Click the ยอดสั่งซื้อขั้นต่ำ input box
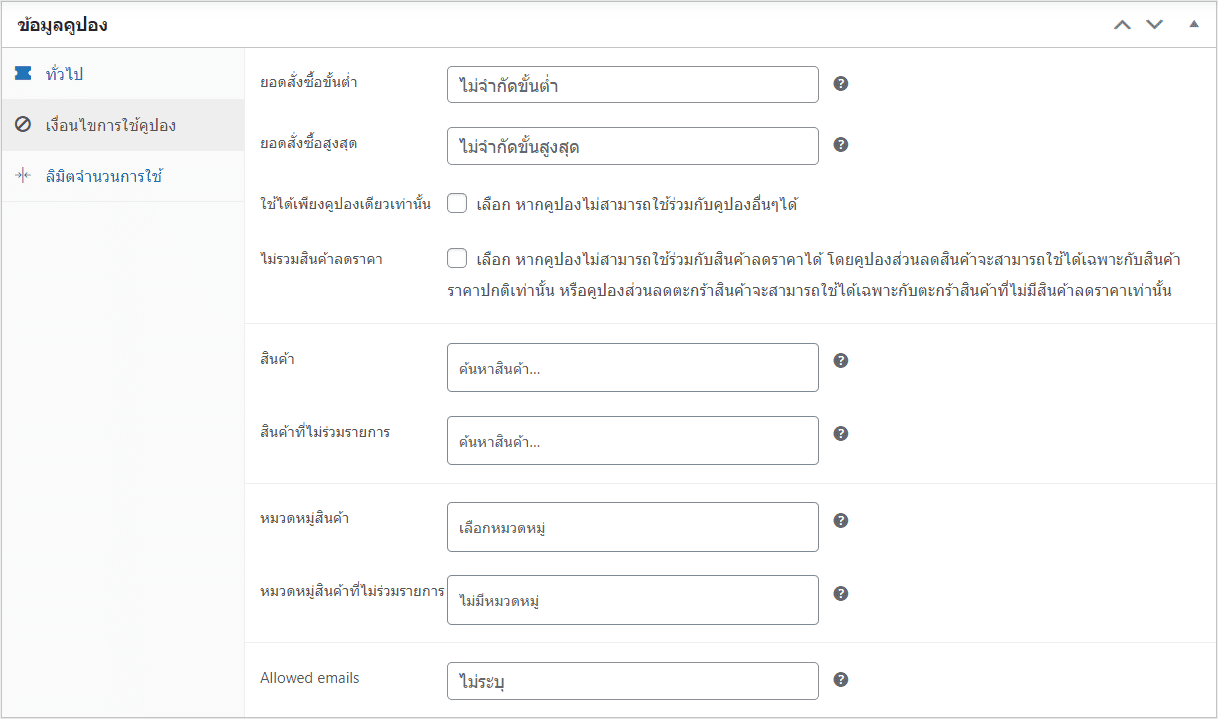Screen dimensions: 1218x719 (x=633, y=84)
